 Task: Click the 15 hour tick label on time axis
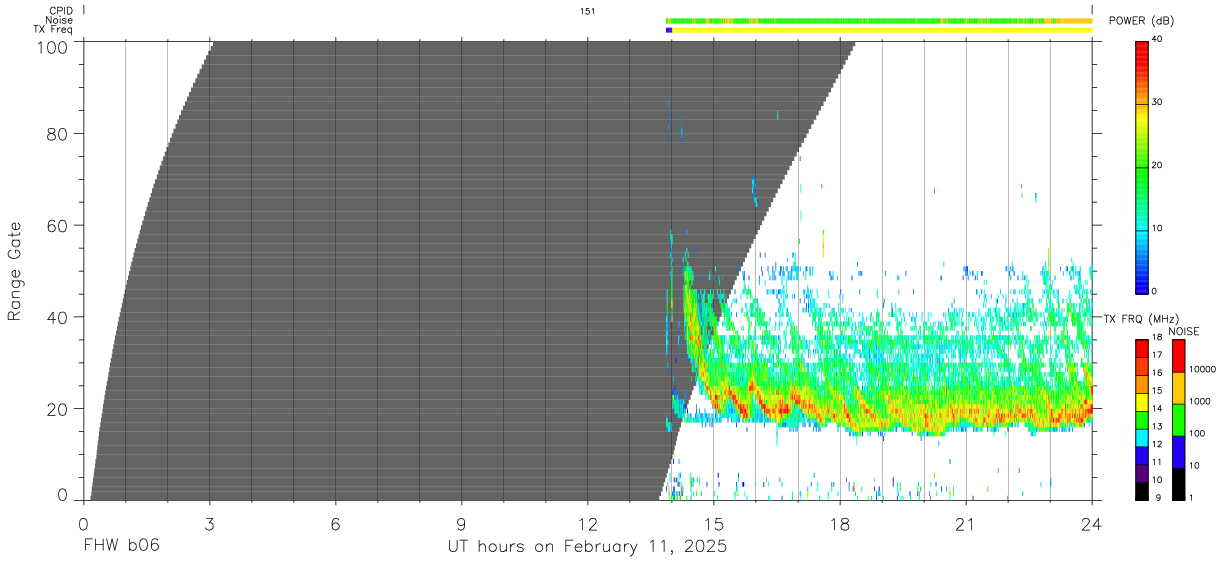coord(713,523)
